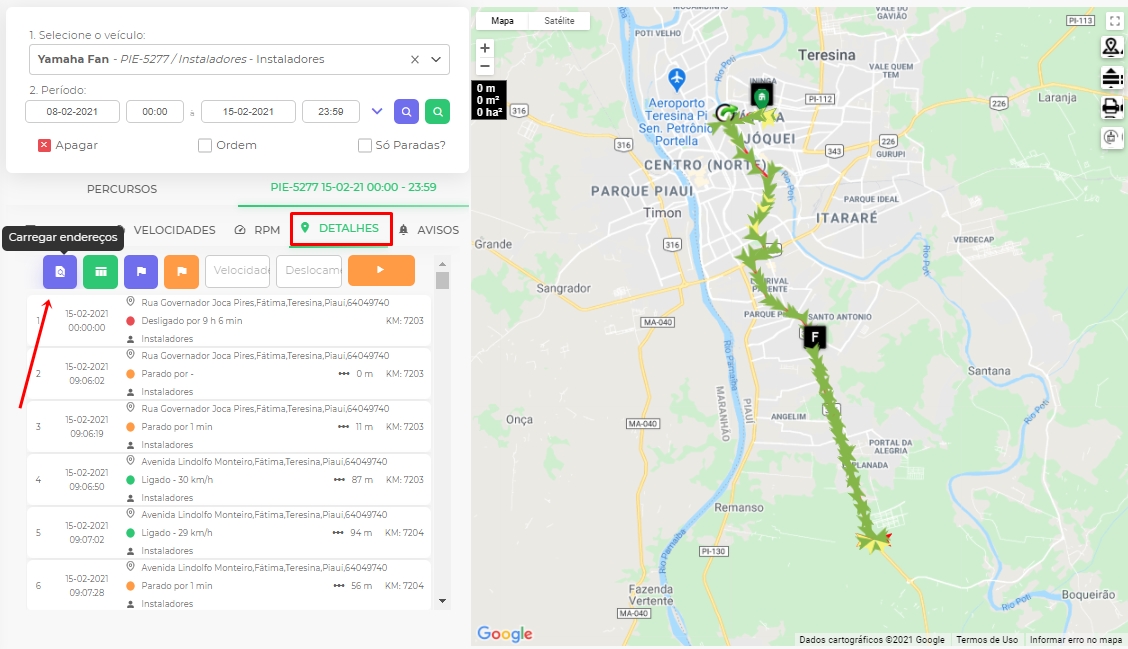Viewport: 1128px width, 649px height.
Task: Open the vehicle selection dropdown arrow
Action: 436,60
